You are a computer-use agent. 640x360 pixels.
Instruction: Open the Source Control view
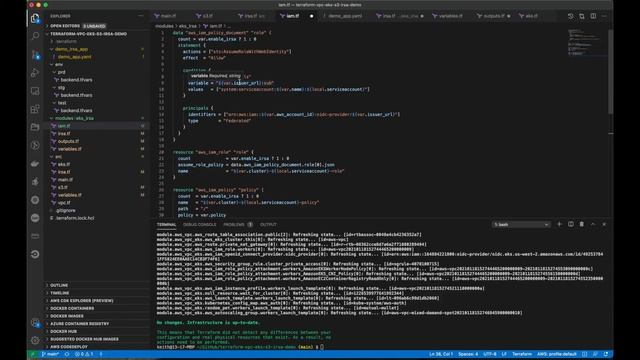(x=35, y=54)
